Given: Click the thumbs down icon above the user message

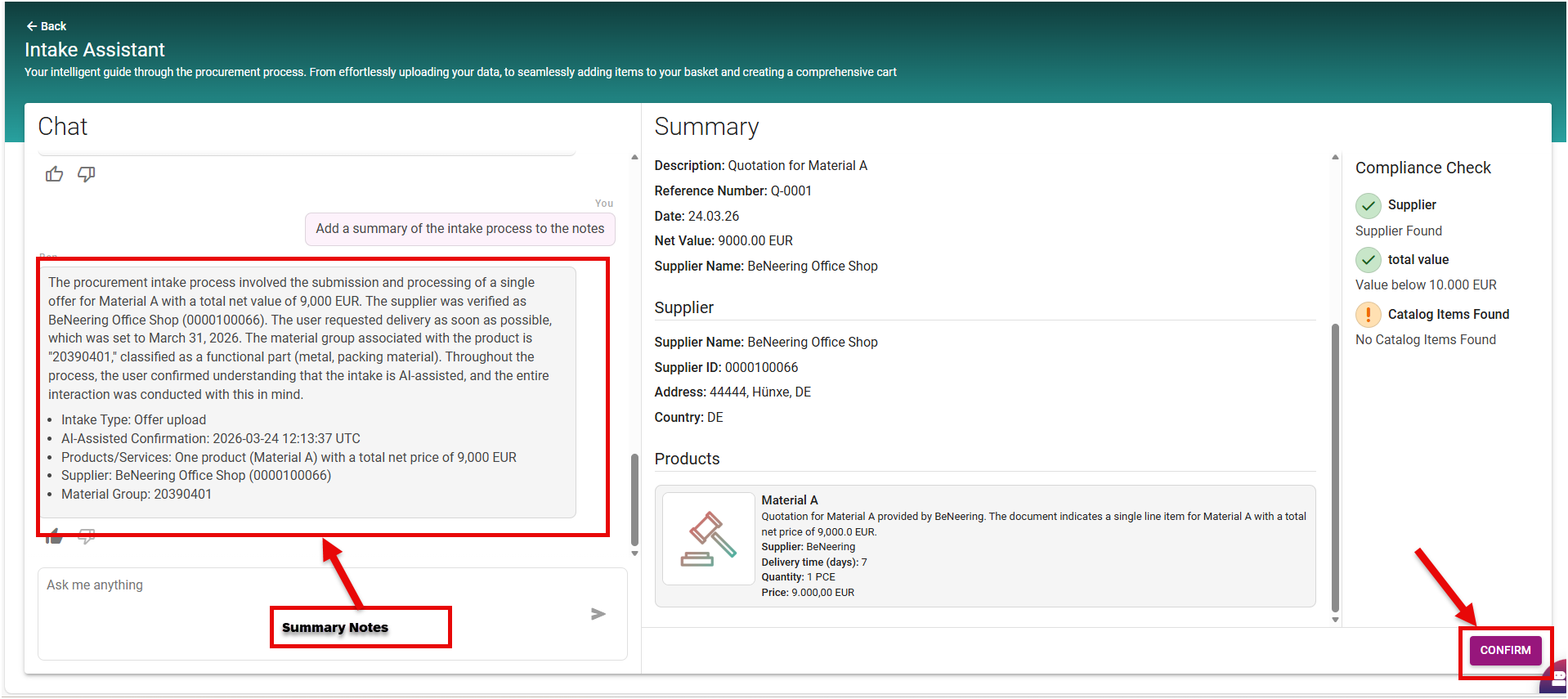Looking at the screenshot, I should point(86,174).
